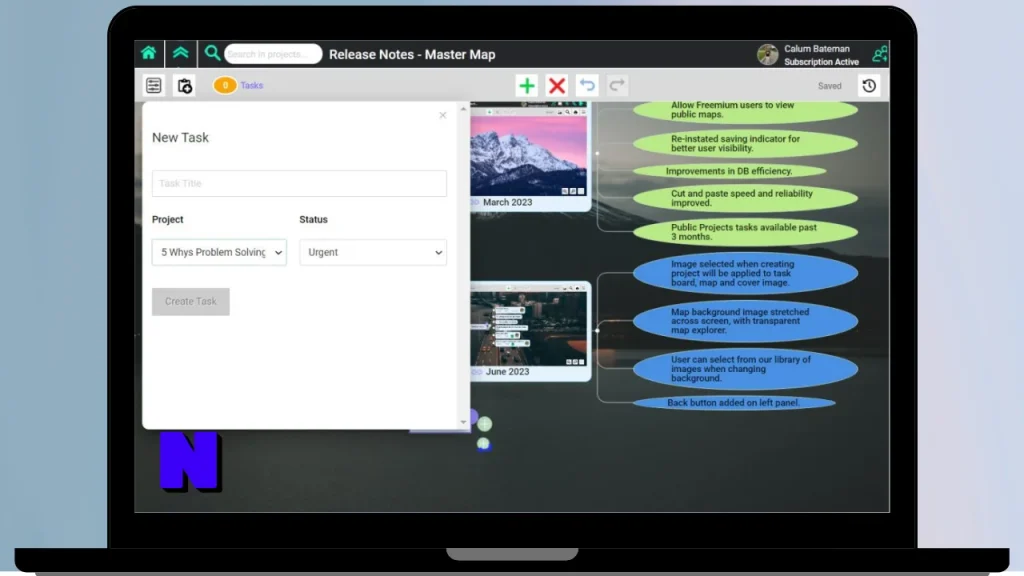The width and height of the screenshot is (1024, 576).
Task: Click the Create Task button
Action: (191, 302)
